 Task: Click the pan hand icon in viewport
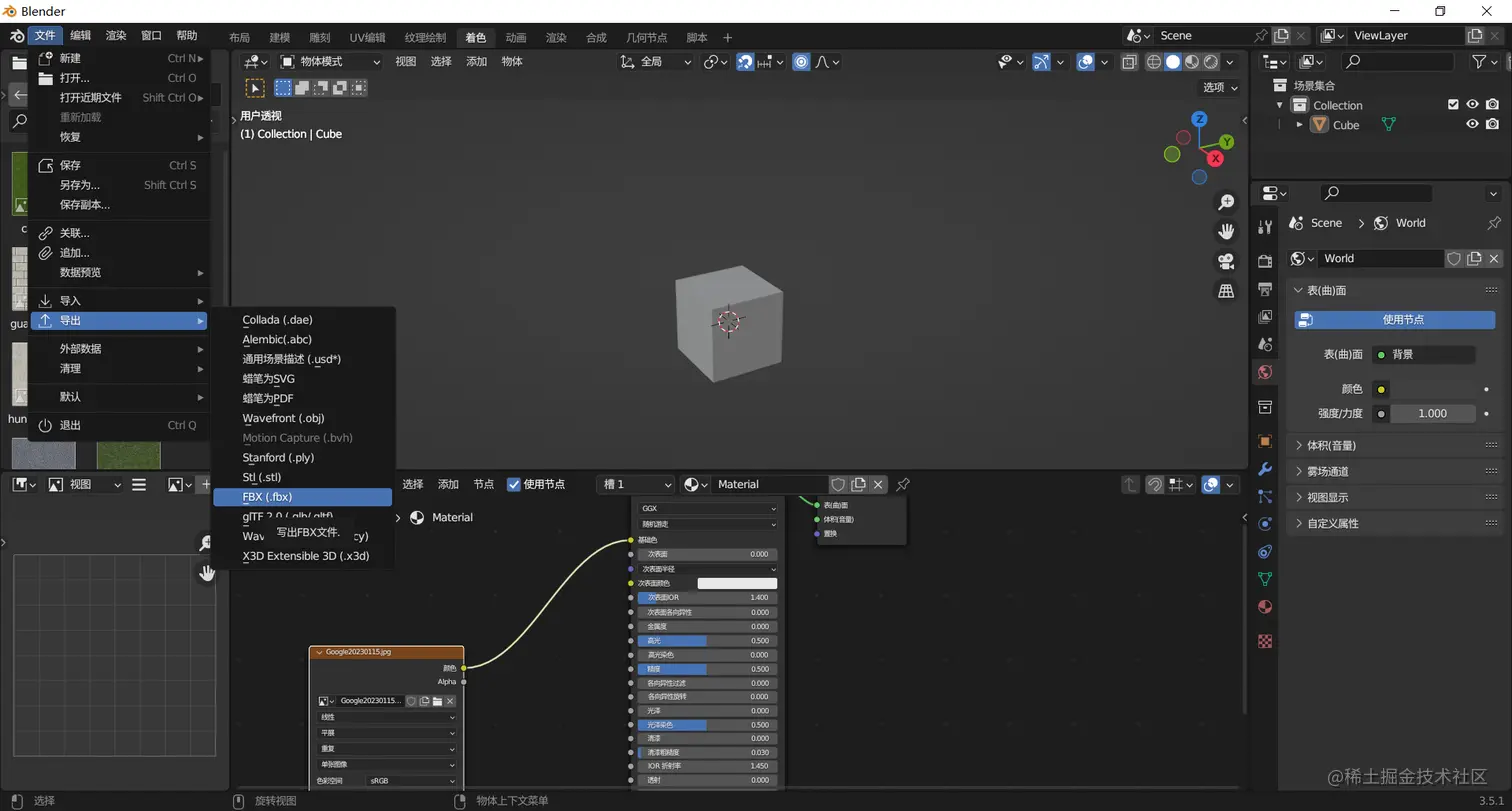[1226, 231]
